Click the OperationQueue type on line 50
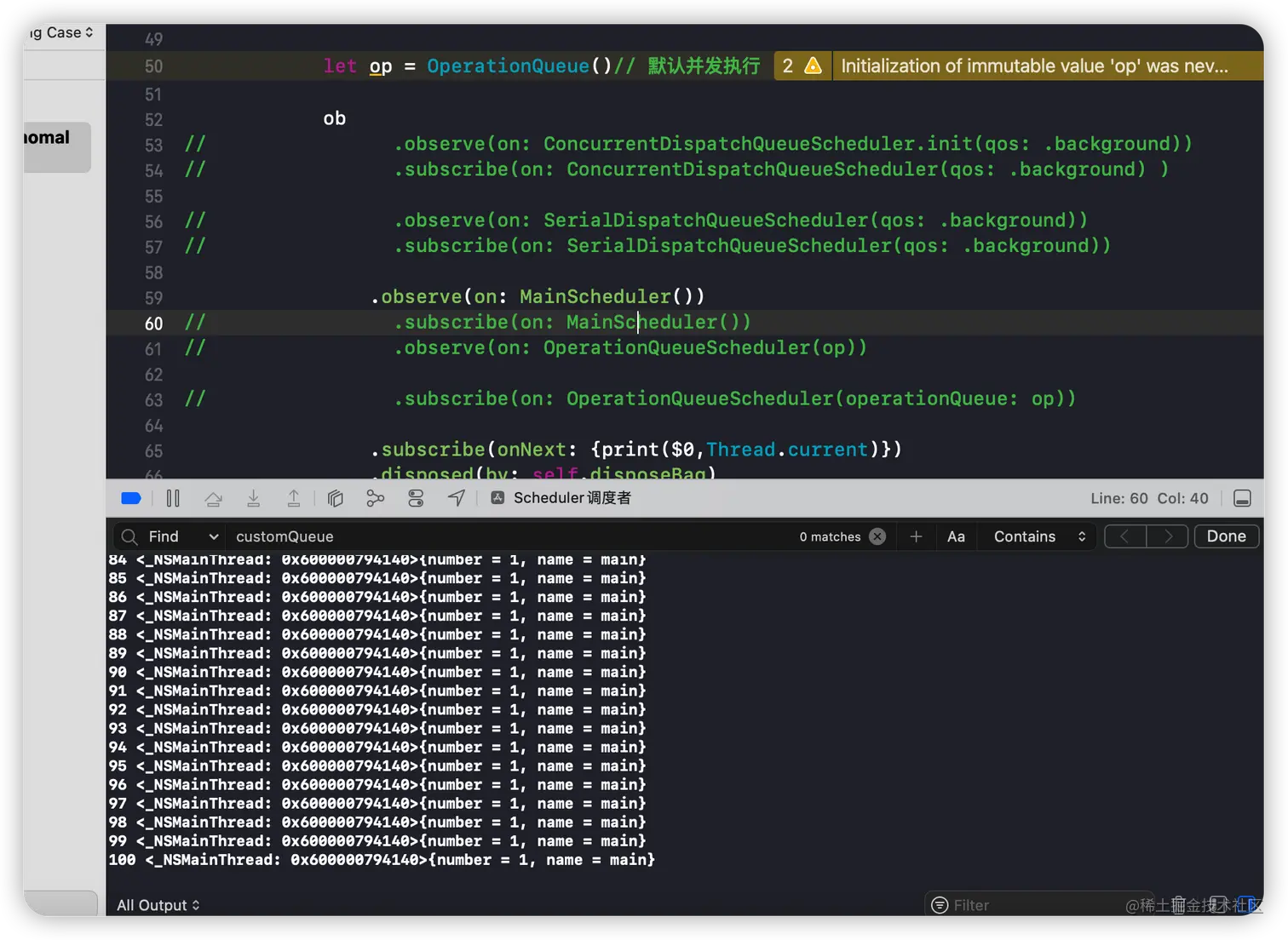1288x940 pixels. point(508,66)
